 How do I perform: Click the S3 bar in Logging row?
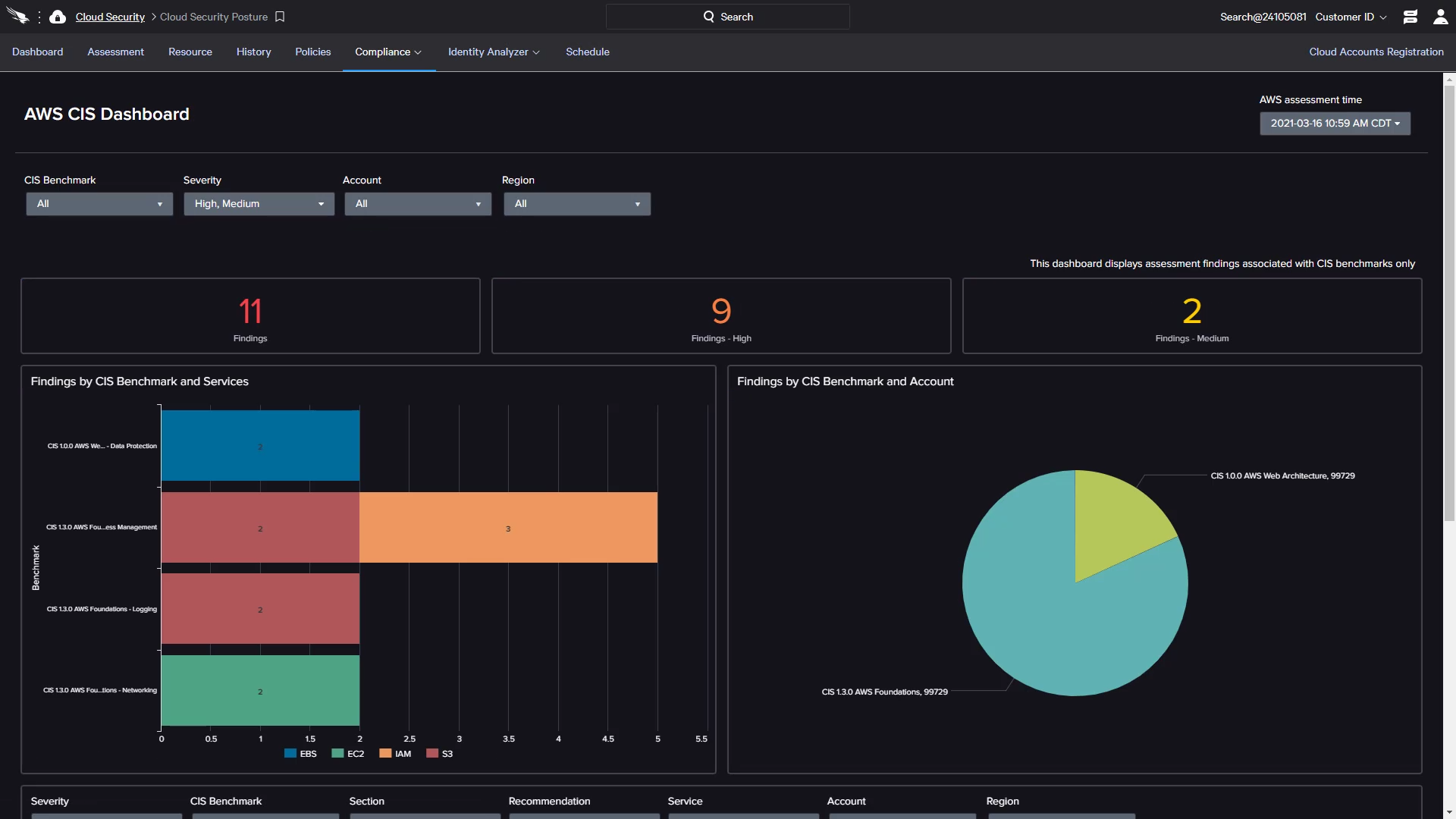[260, 609]
